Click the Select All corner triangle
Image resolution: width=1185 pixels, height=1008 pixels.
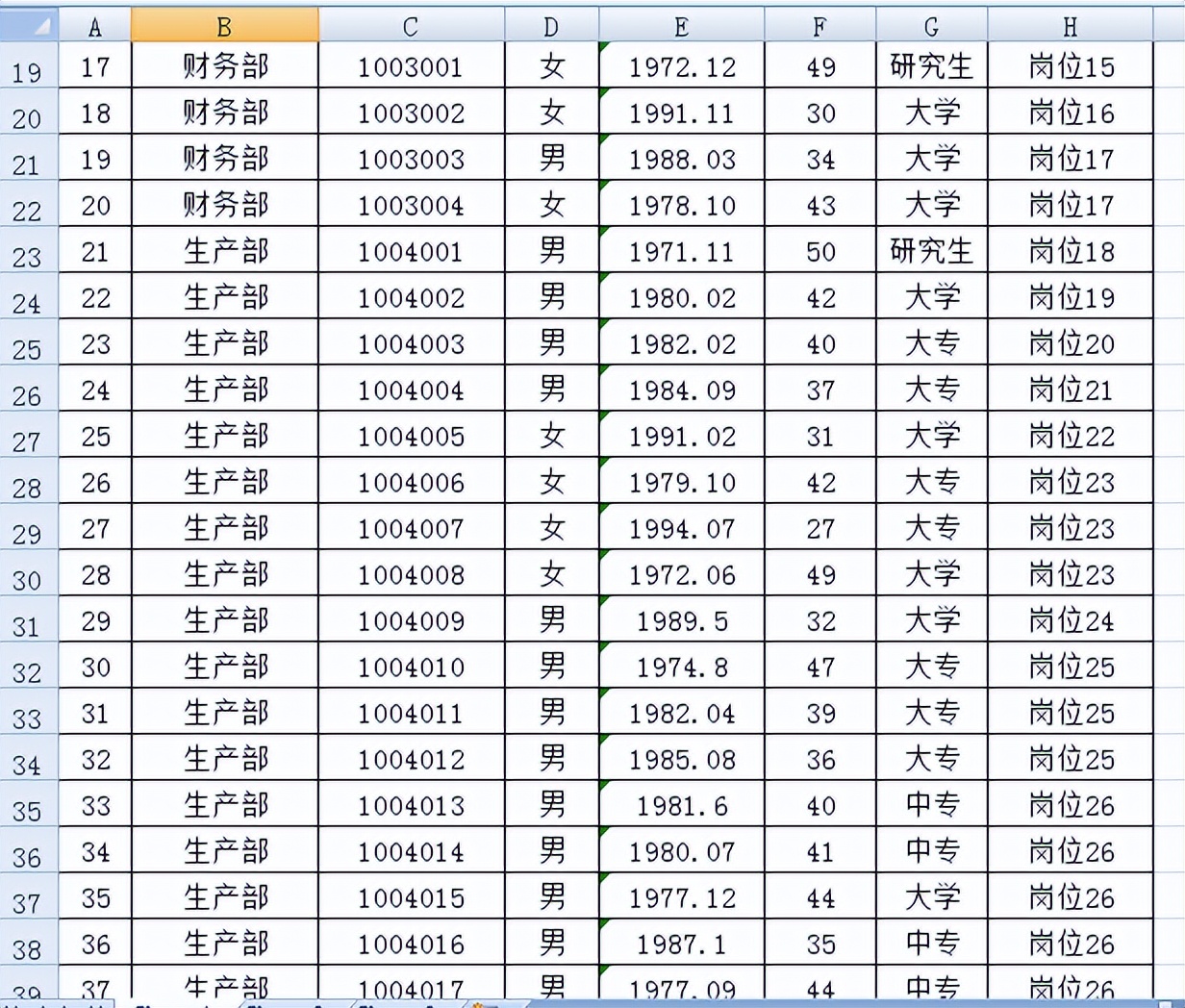click(x=29, y=26)
